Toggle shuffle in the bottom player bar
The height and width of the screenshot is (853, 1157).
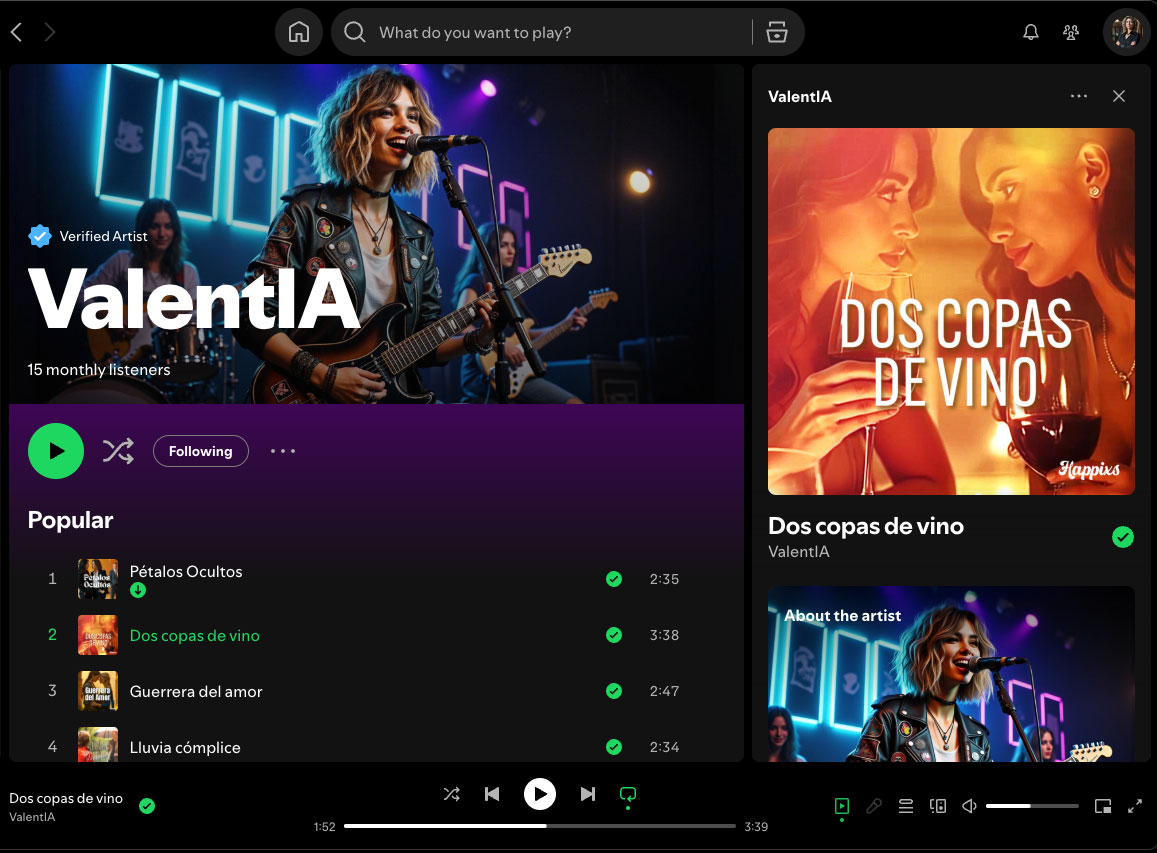pyautogui.click(x=452, y=794)
